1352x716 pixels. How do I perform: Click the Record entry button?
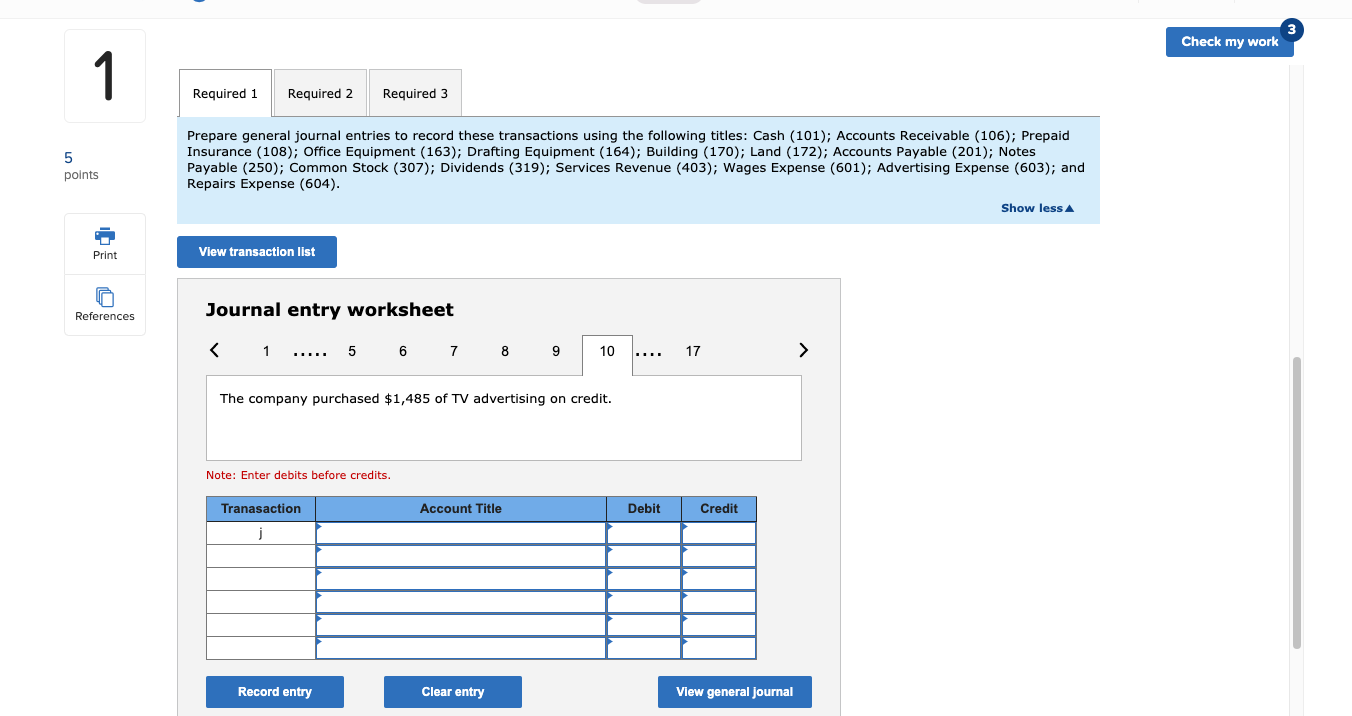pyautogui.click(x=275, y=692)
